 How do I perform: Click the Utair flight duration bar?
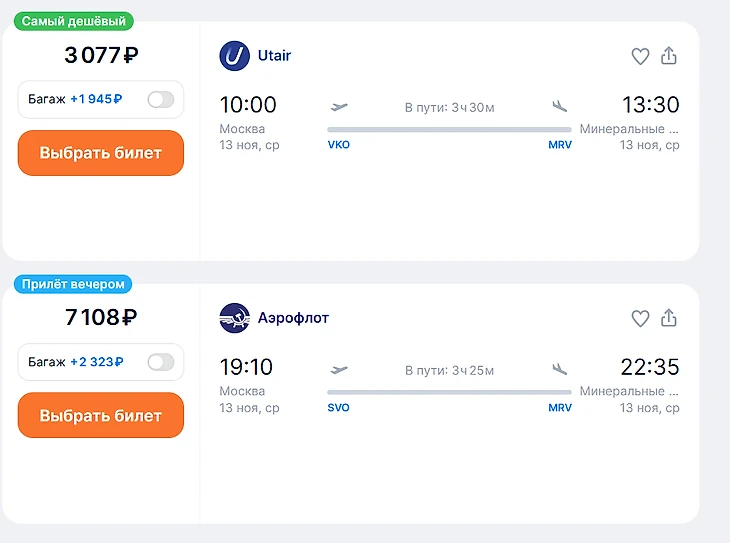click(449, 129)
